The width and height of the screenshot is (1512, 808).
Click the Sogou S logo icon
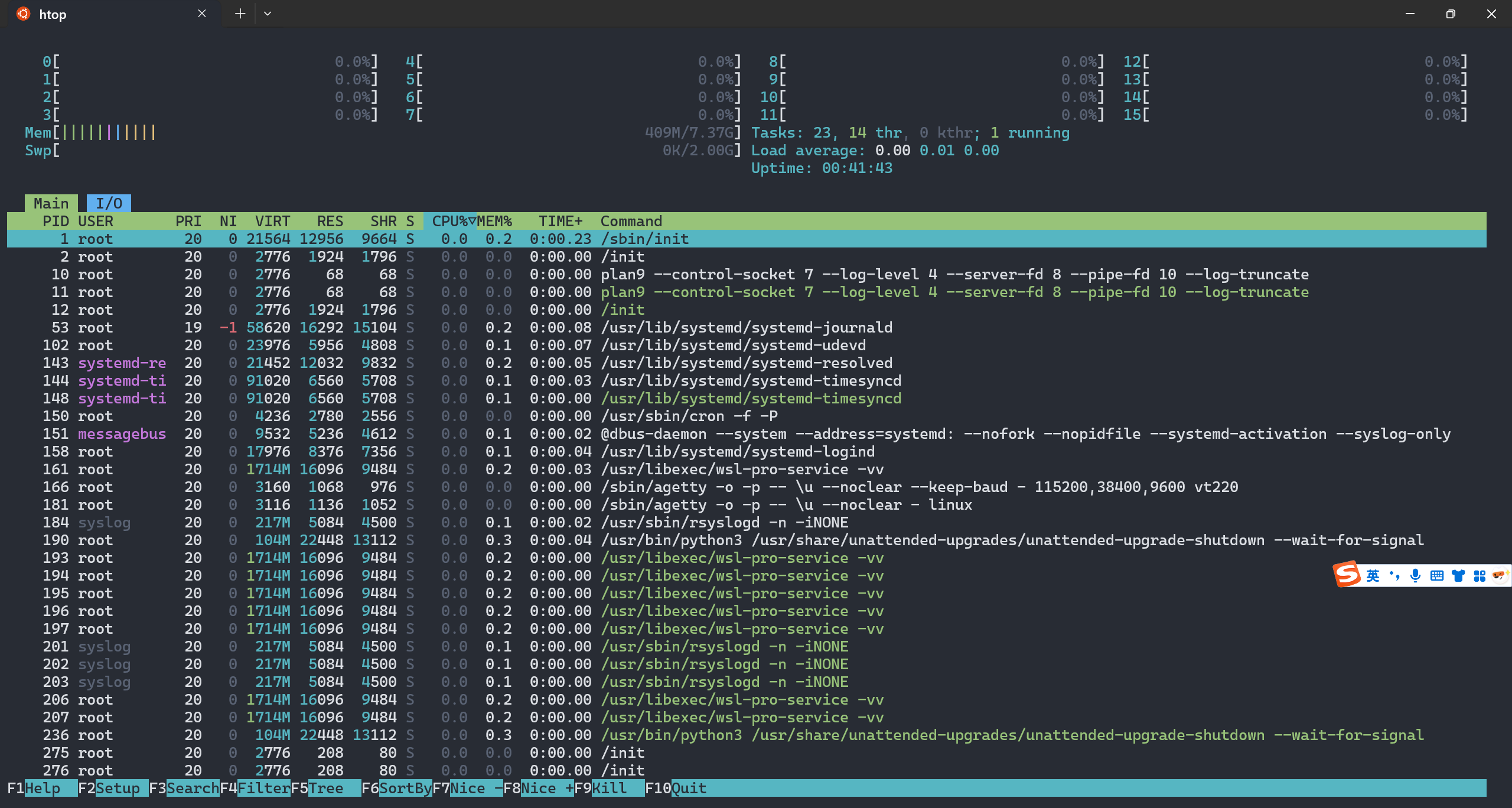[1347, 575]
